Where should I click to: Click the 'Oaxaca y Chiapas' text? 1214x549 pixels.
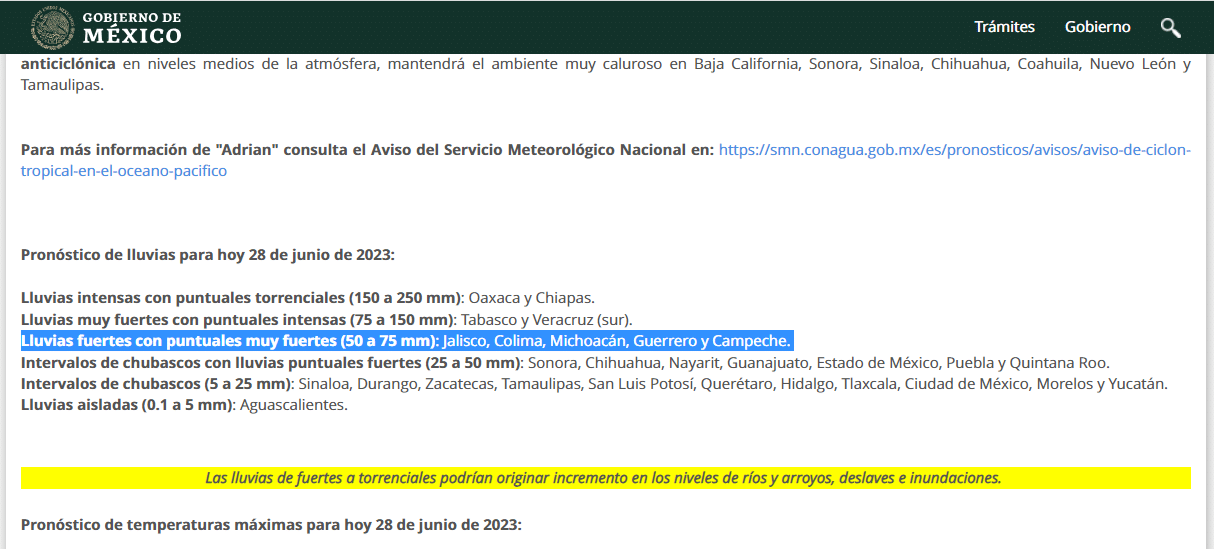click(531, 298)
